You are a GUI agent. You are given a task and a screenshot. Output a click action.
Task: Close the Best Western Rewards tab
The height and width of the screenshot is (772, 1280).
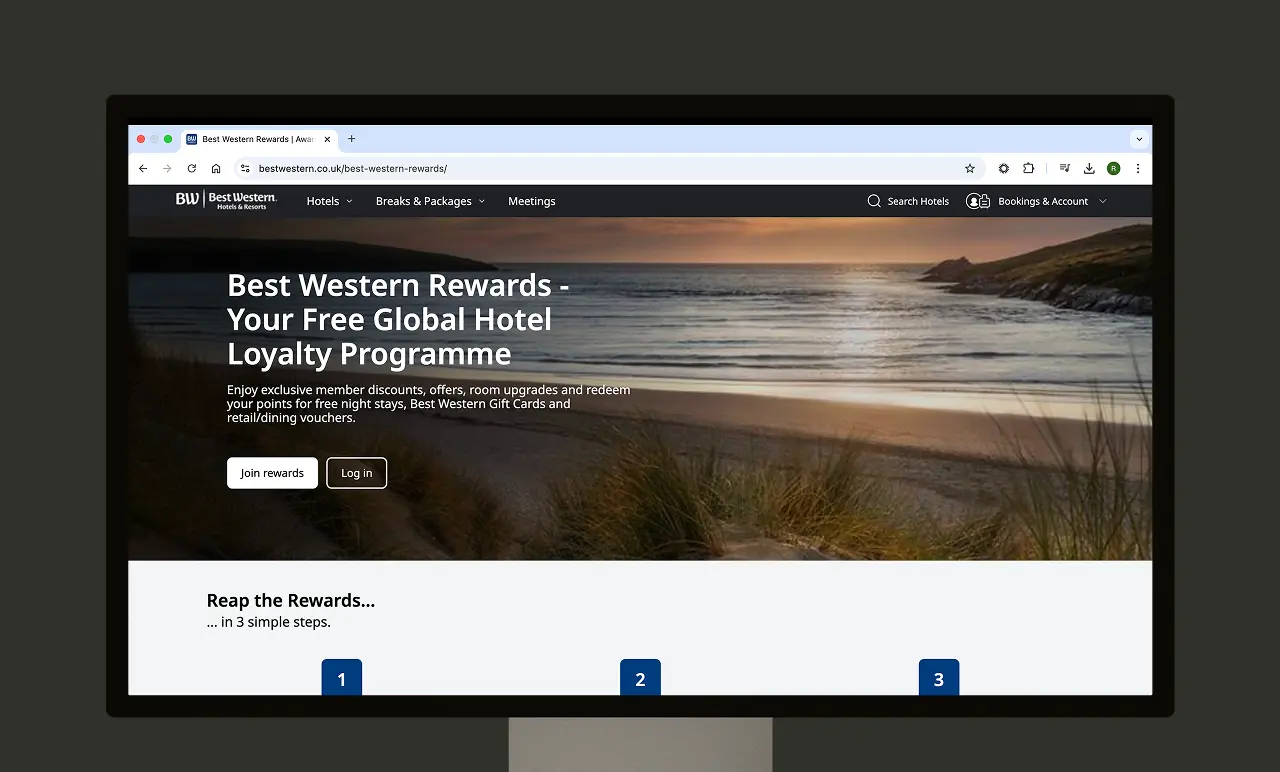point(327,139)
